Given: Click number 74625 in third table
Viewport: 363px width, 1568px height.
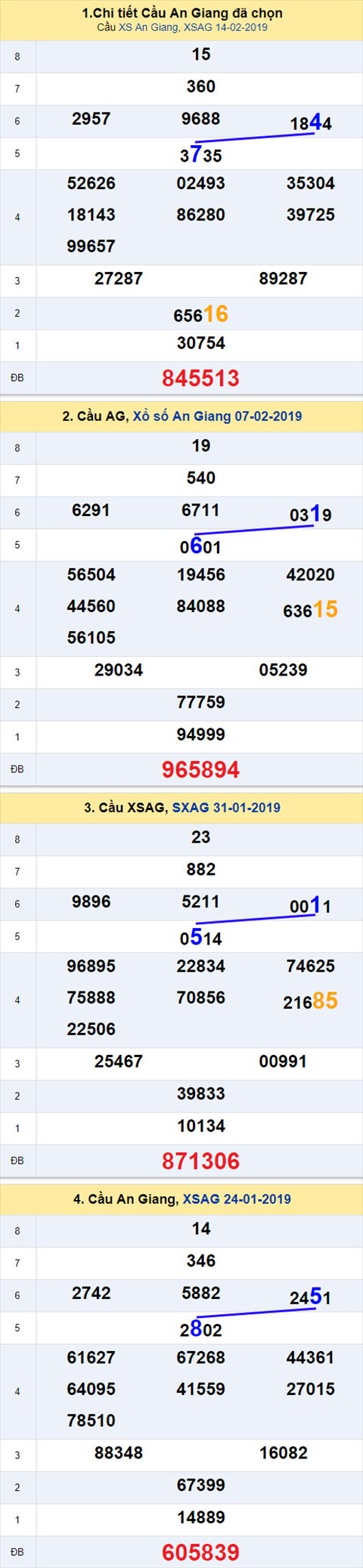Looking at the screenshot, I should click(x=310, y=966).
